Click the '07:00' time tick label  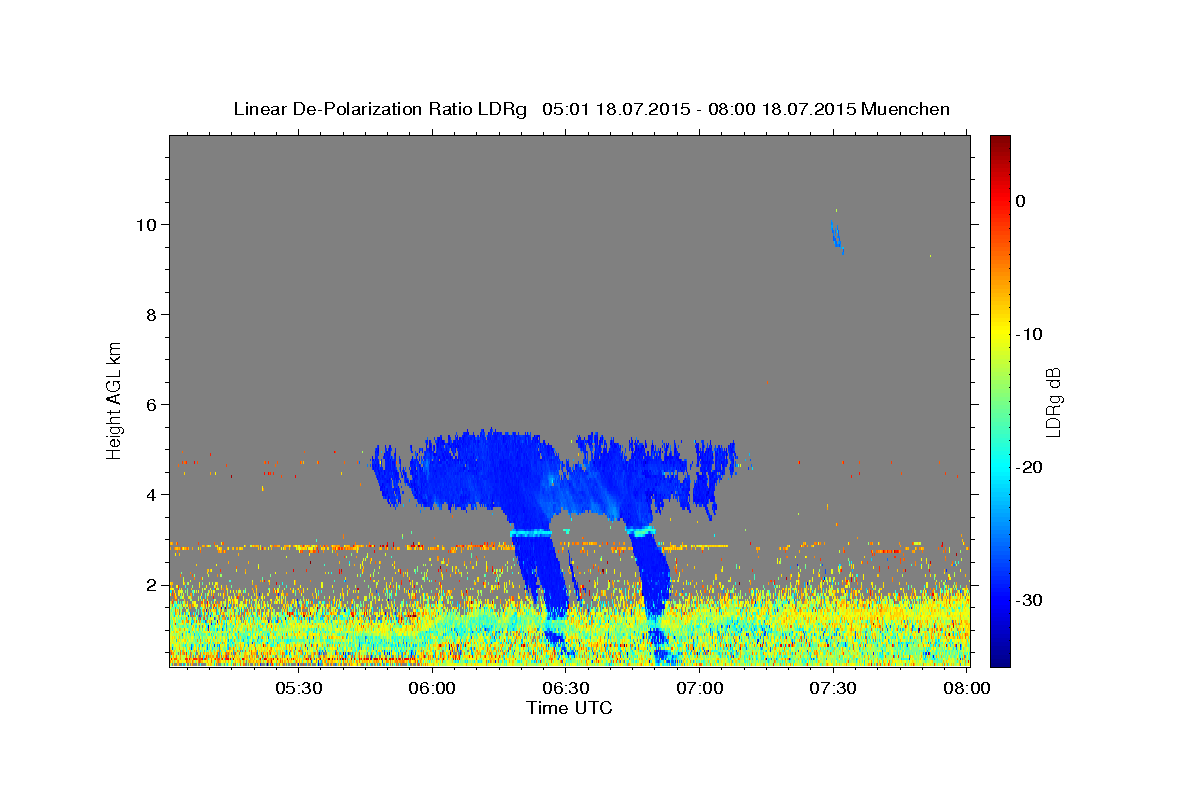click(x=700, y=688)
